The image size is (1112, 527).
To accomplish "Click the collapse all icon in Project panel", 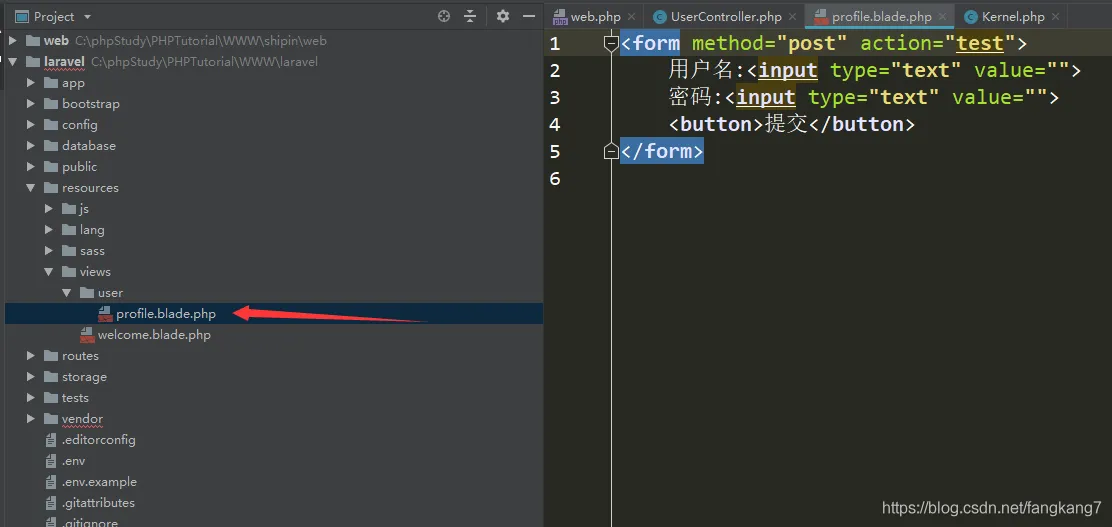I will [470, 16].
